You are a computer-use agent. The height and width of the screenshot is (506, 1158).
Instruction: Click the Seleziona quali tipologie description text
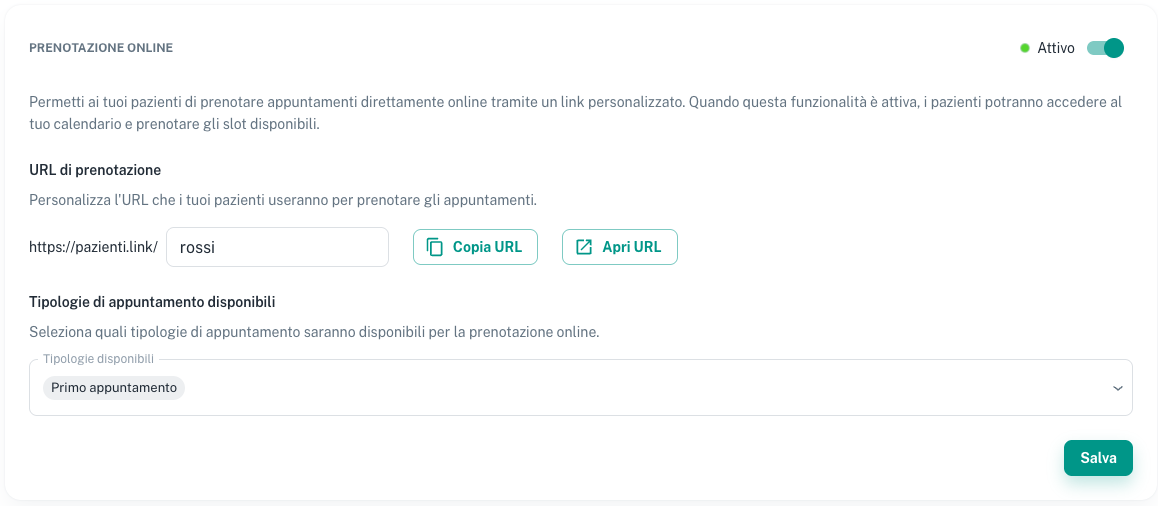coord(314,332)
